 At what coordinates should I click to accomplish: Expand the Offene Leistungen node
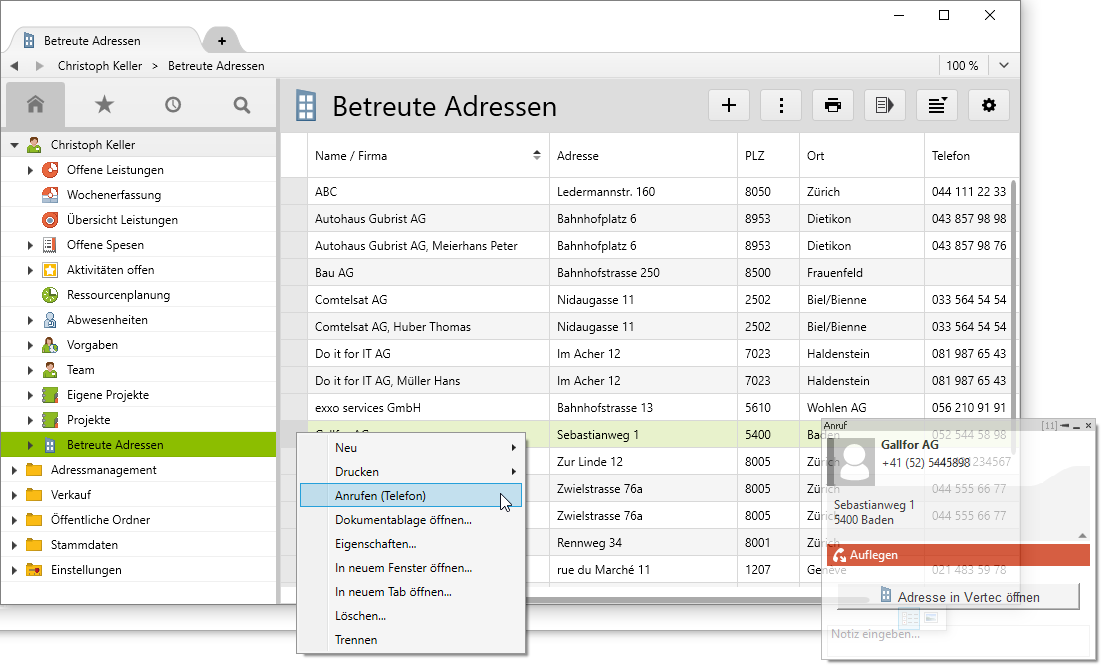click(31, 170)
